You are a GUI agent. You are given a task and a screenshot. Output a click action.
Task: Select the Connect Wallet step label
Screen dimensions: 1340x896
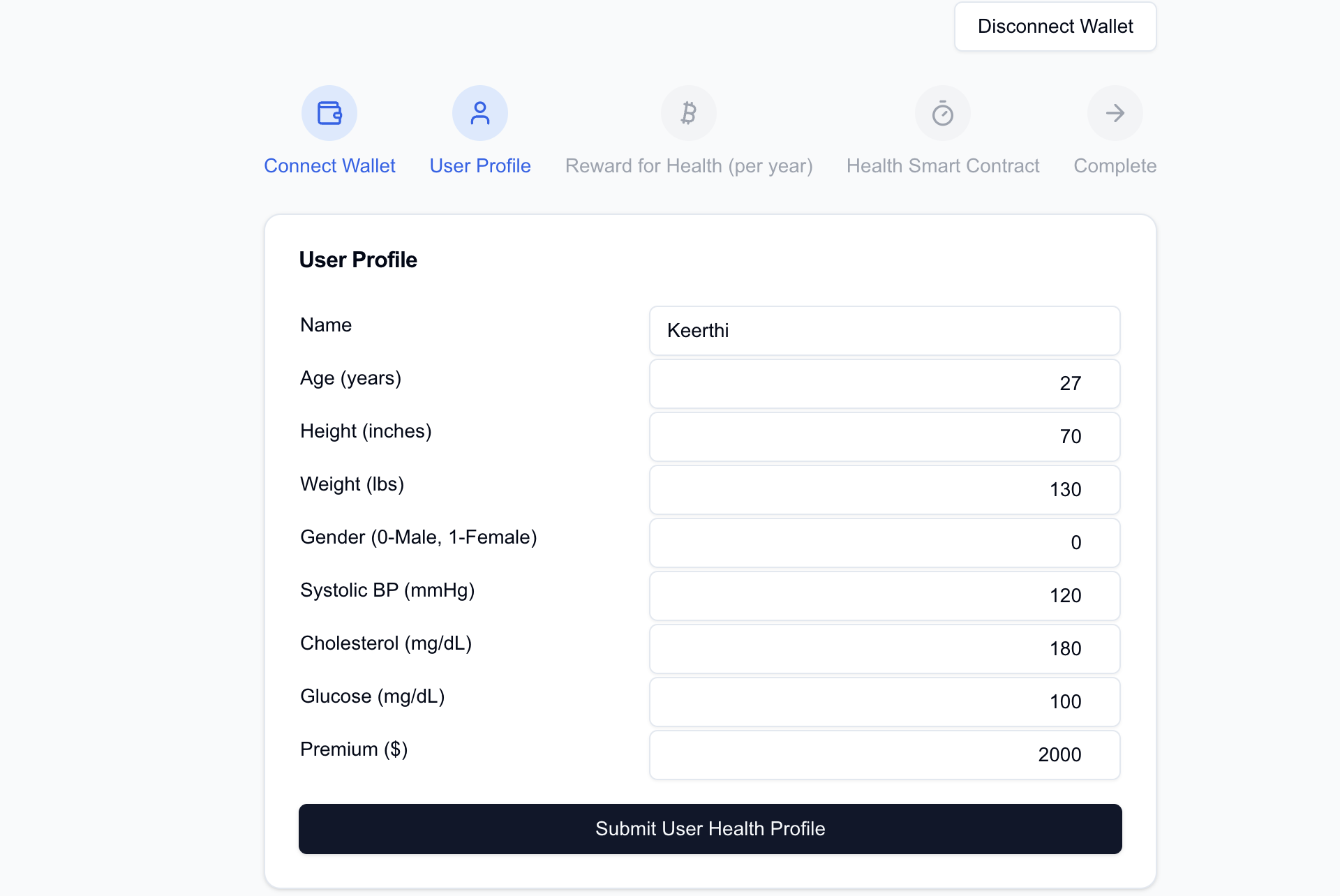pos(329,166)
